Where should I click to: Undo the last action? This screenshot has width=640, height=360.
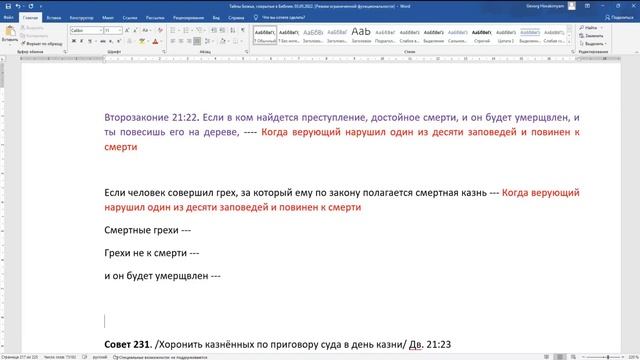coord(18,6)
